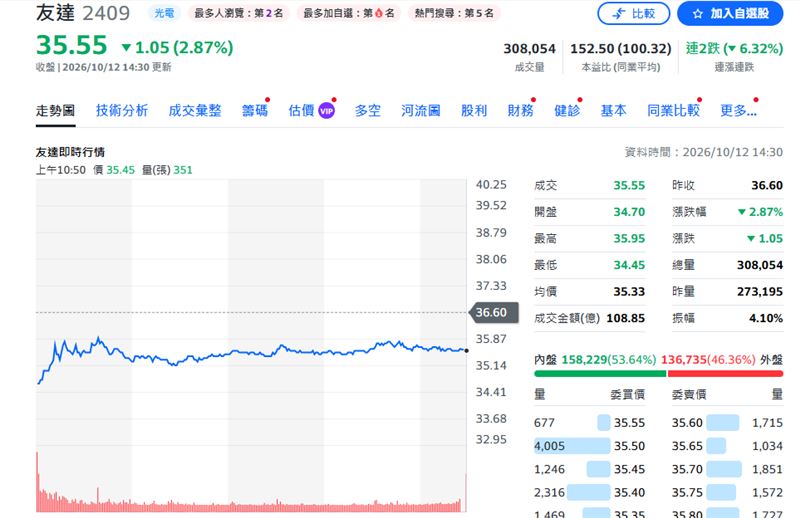
Task: Click star icon in 加入自選股 button
Action: click(697, 14)
